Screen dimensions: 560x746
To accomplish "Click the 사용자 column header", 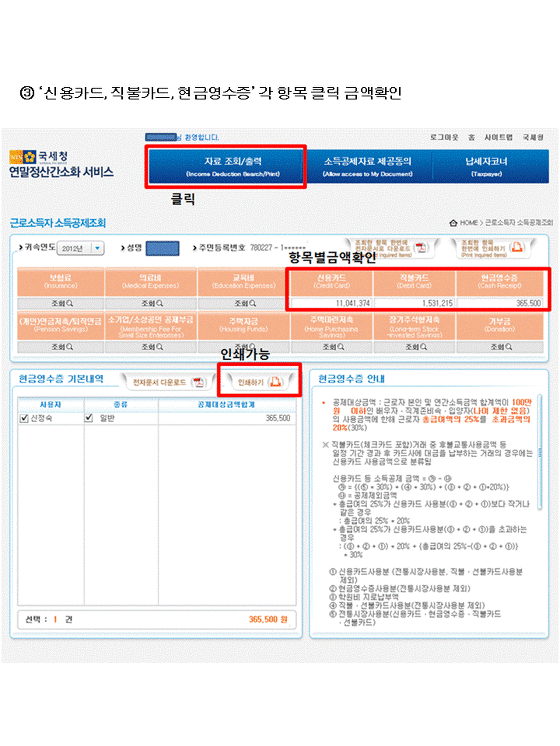I will (50, 404).
